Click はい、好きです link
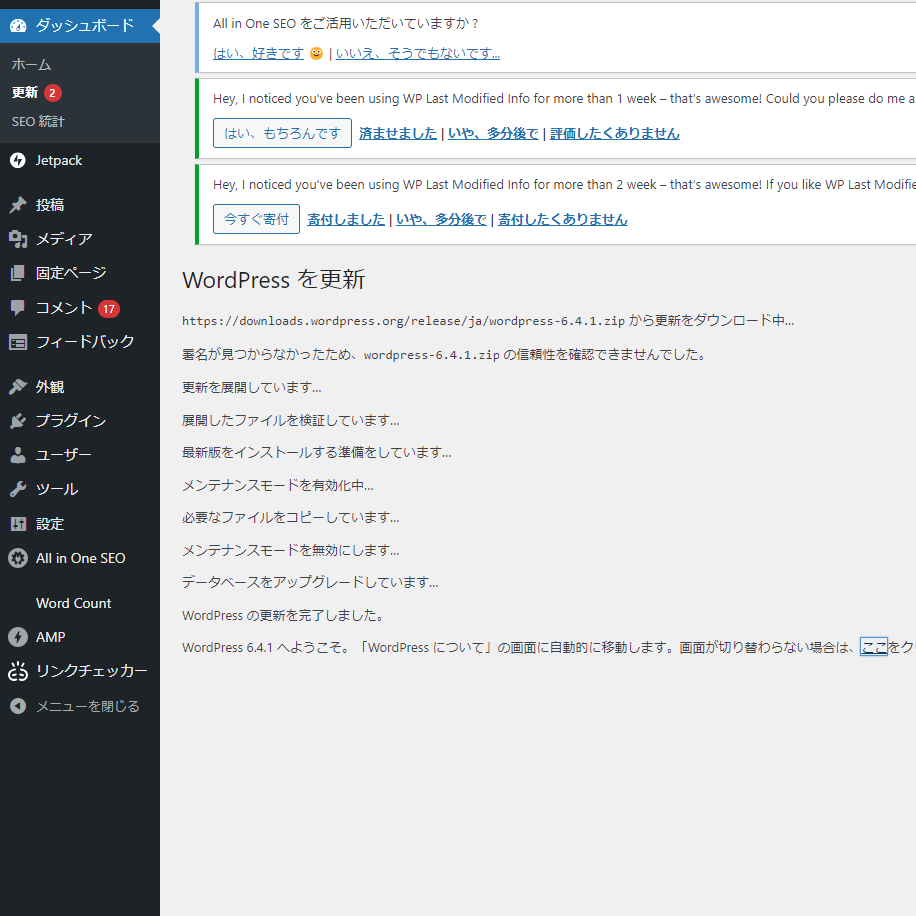The height and width of the screenshot is (916, 916). pyautogui.click(x=258, y=54)
